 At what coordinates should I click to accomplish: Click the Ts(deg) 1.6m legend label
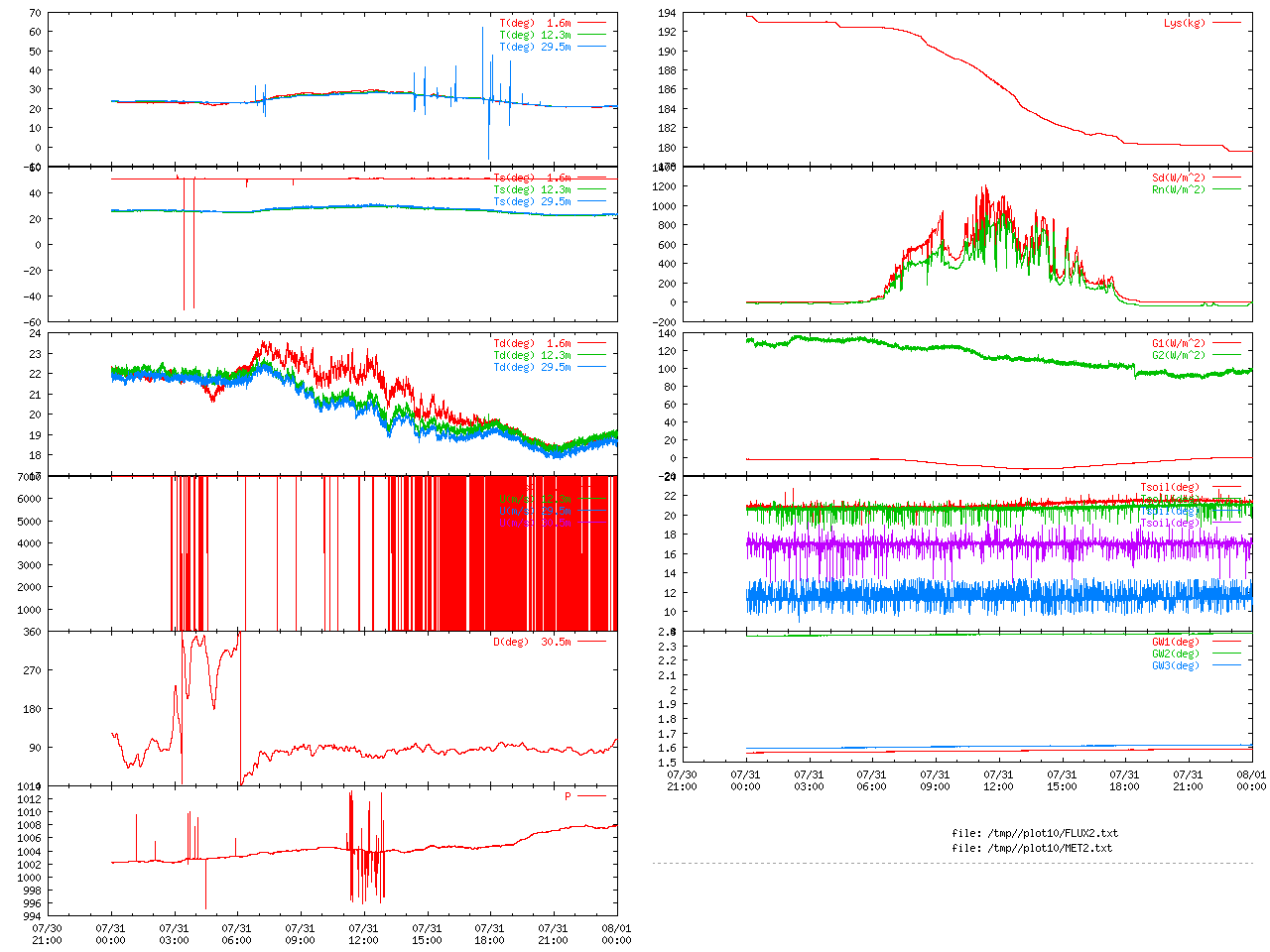pos(532,178)
